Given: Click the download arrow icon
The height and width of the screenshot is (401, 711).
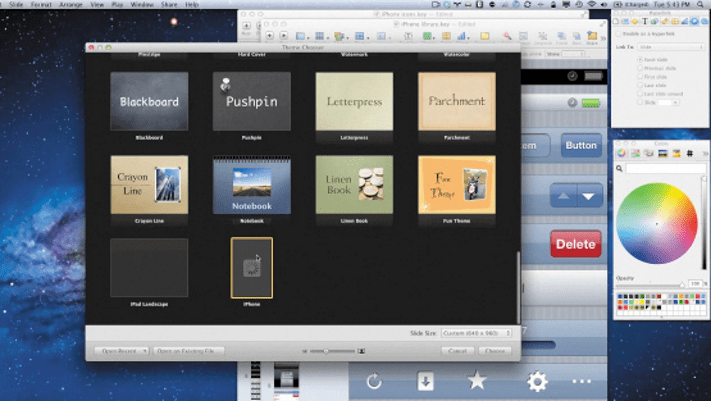Looking at the screenshot, I should [x=426, y=381].
